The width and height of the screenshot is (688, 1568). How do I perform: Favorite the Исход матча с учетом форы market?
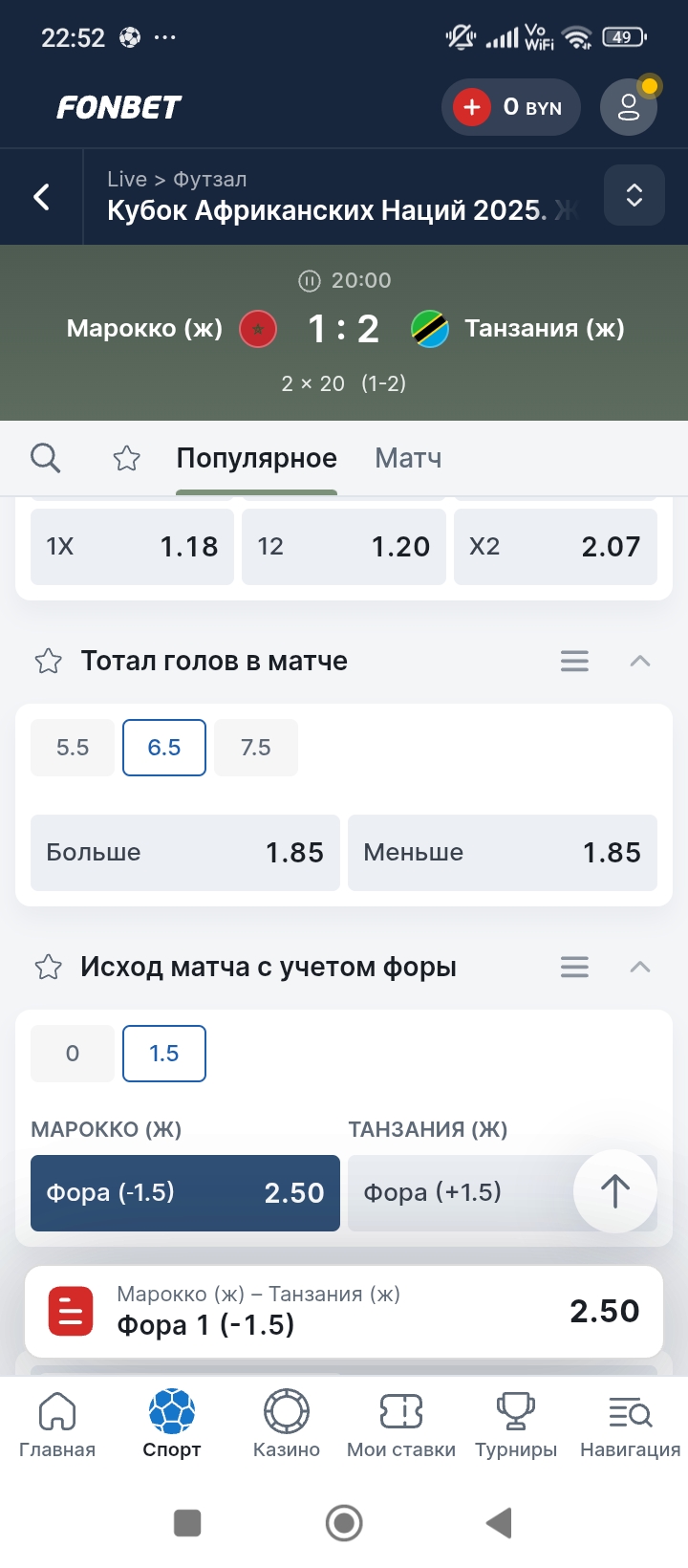49,967
